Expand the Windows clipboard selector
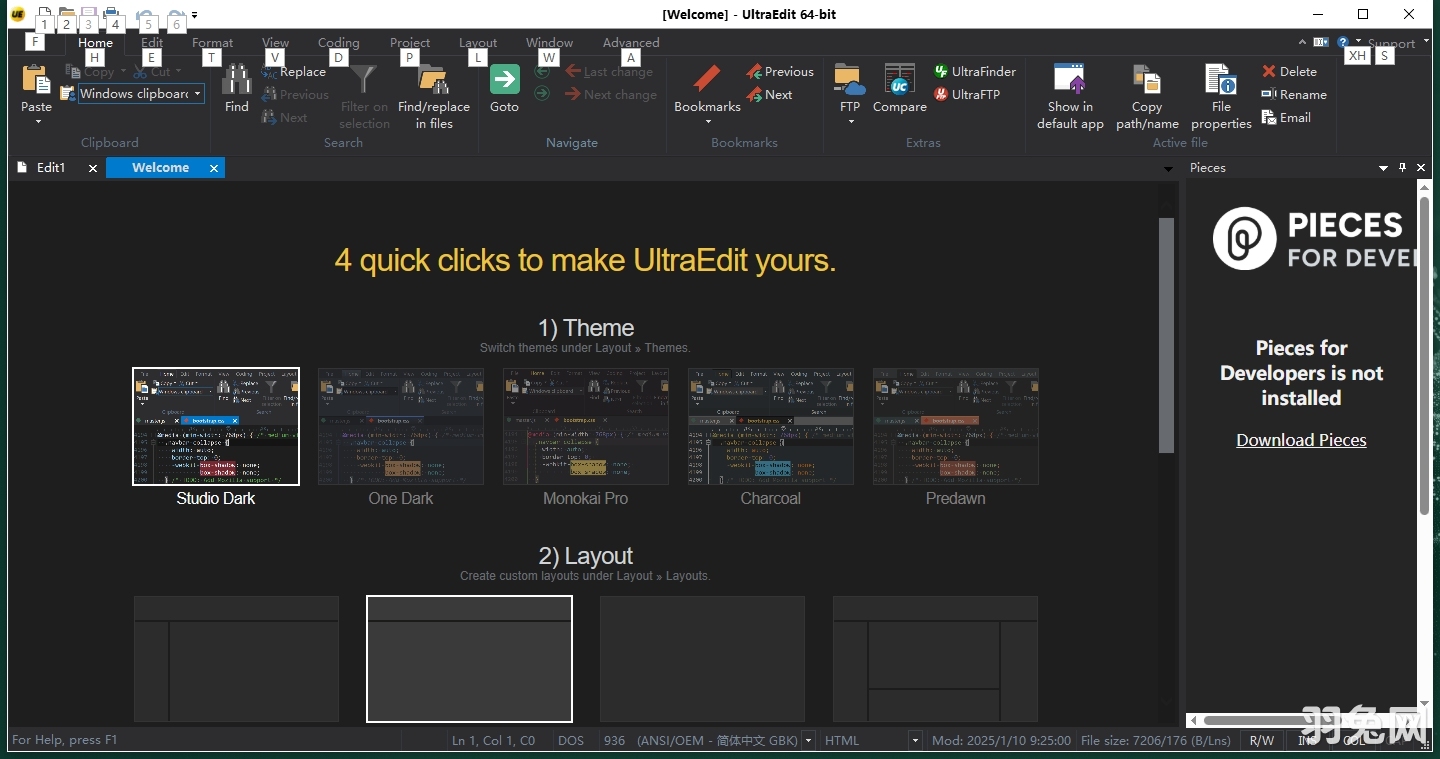Screen dimensions: 1440x759 click(197, 94)
